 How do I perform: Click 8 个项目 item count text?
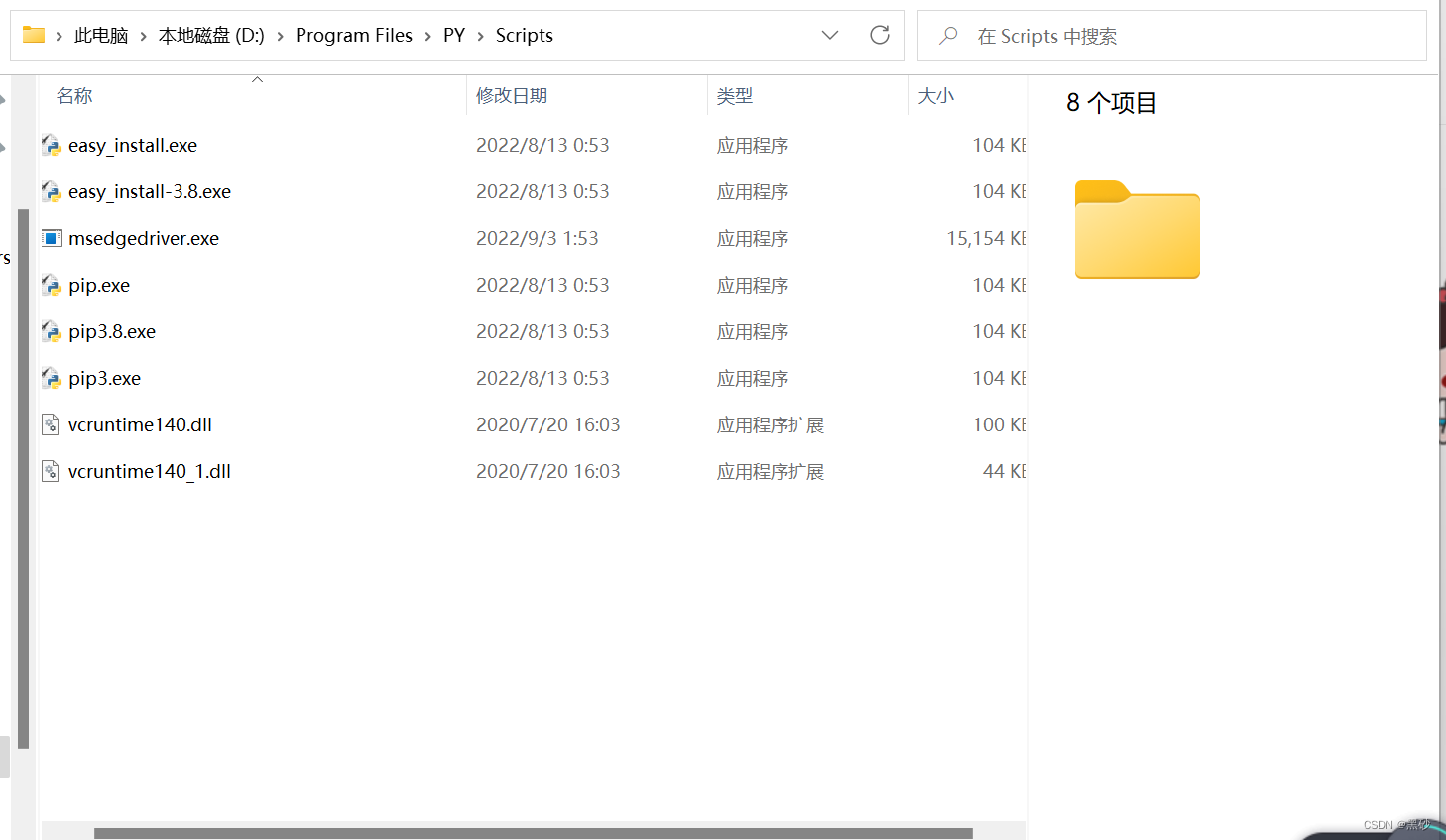click(1112, 103)
